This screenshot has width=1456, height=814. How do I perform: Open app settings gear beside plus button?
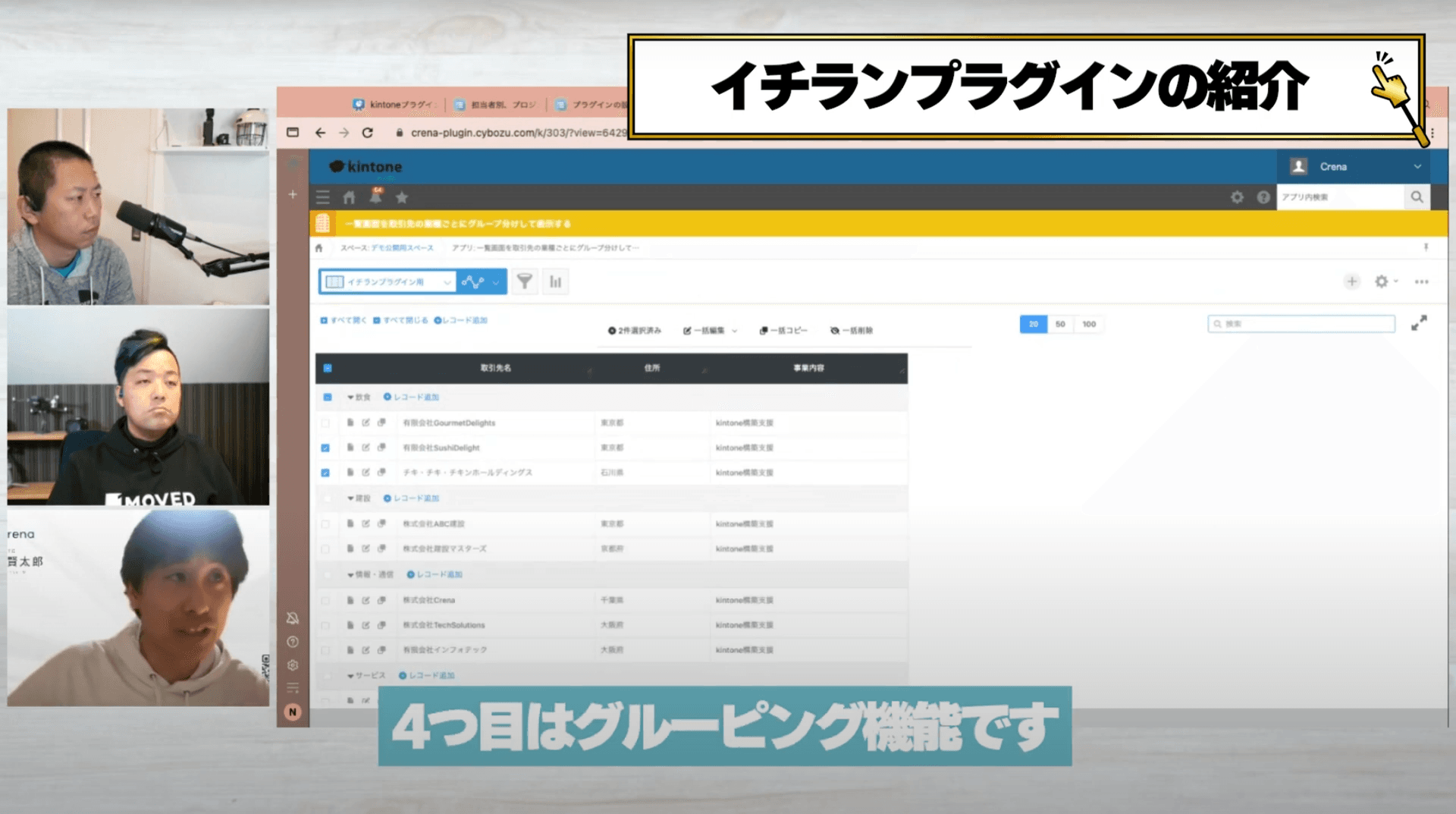point(1382,281)
